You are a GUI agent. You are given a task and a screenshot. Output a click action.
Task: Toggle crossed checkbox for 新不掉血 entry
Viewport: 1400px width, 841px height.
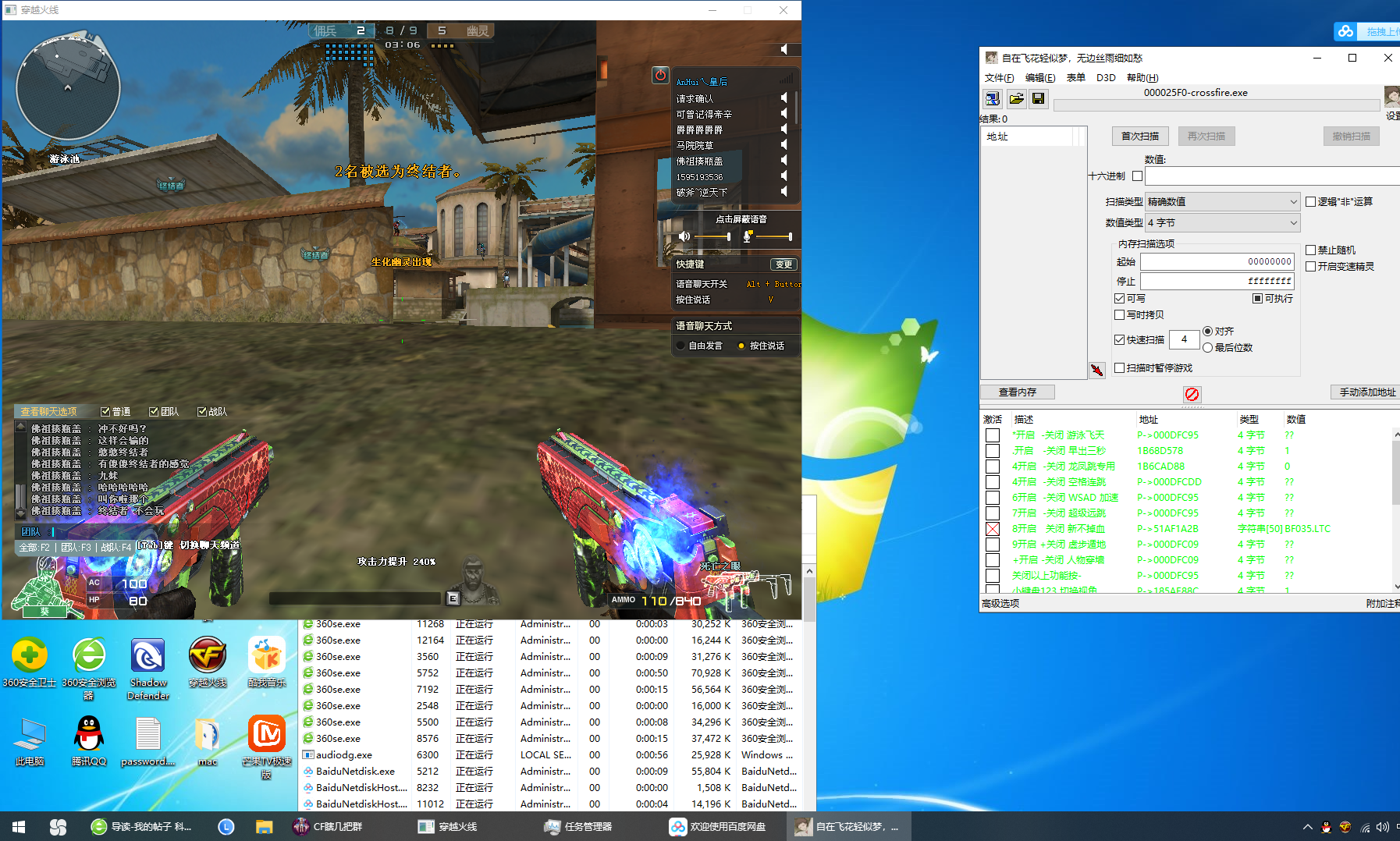point(993,529)
